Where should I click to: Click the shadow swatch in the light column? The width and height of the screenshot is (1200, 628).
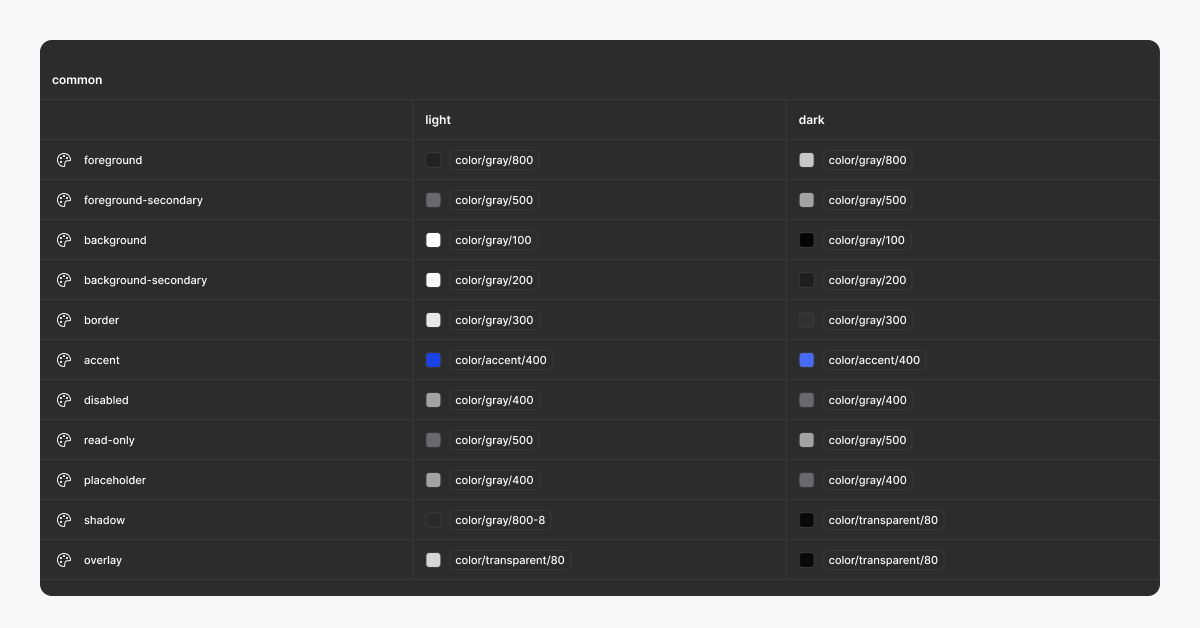coord(433,520)
